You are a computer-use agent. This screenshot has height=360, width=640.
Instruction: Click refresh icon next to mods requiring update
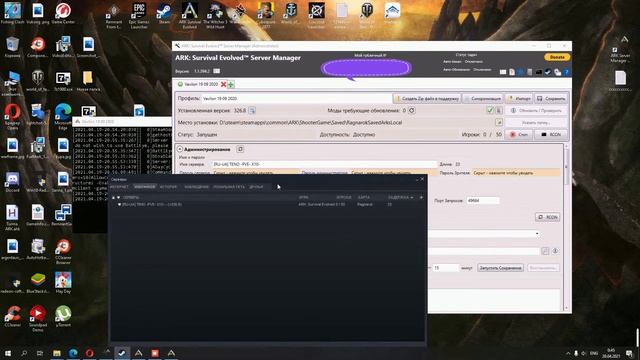(412, 111)
